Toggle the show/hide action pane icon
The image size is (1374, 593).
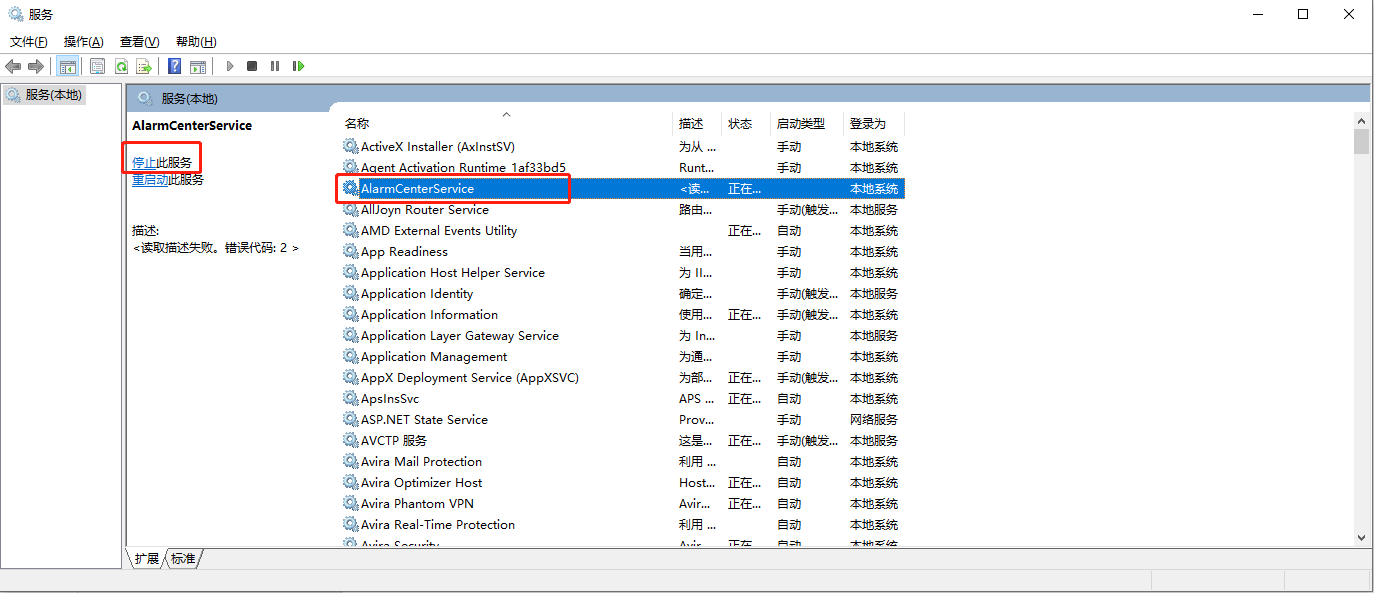(198, 66)
